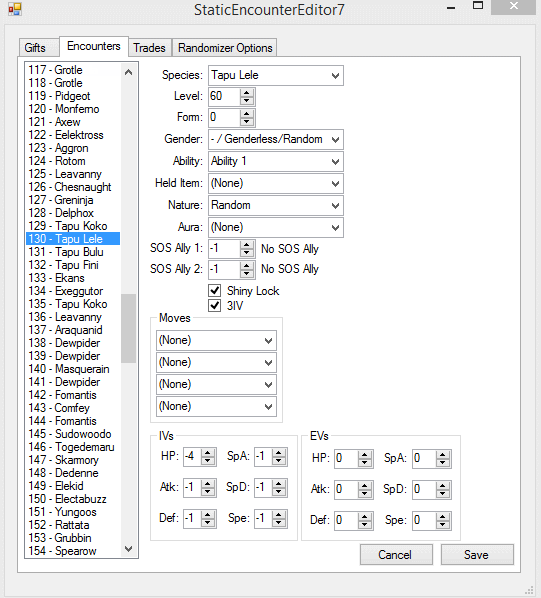The width and height of the screenshot is (541, 598).
Task: Open the second Moves dropdown
Action: click(216, 362)
